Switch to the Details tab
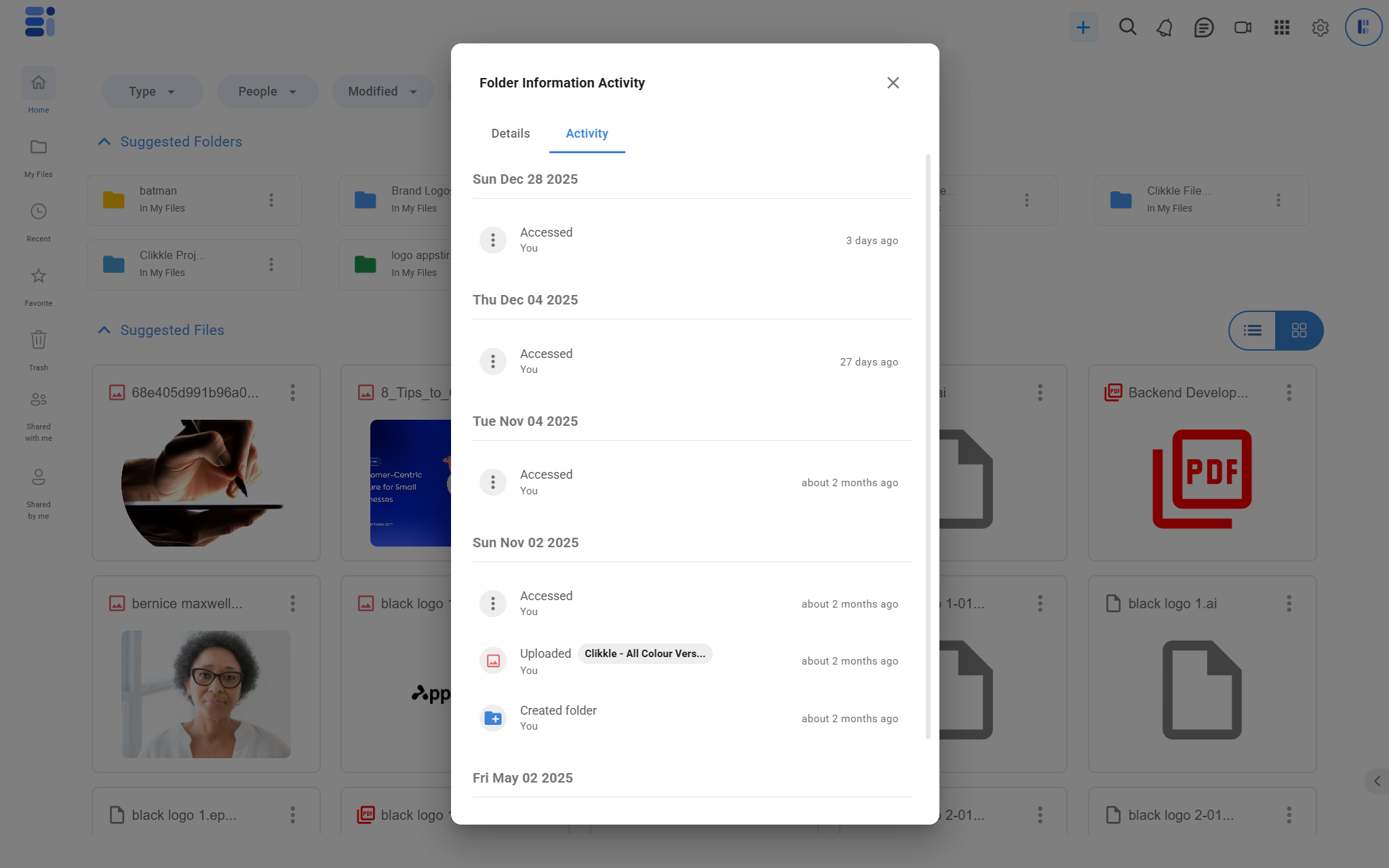1389x868 pixels. click(x=510, y=134)
